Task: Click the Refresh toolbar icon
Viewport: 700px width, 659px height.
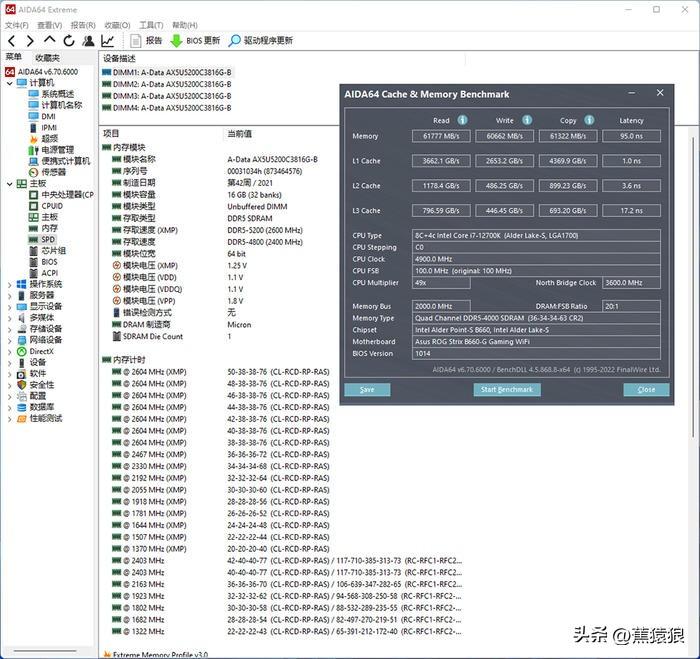Action: pos(69,41)
